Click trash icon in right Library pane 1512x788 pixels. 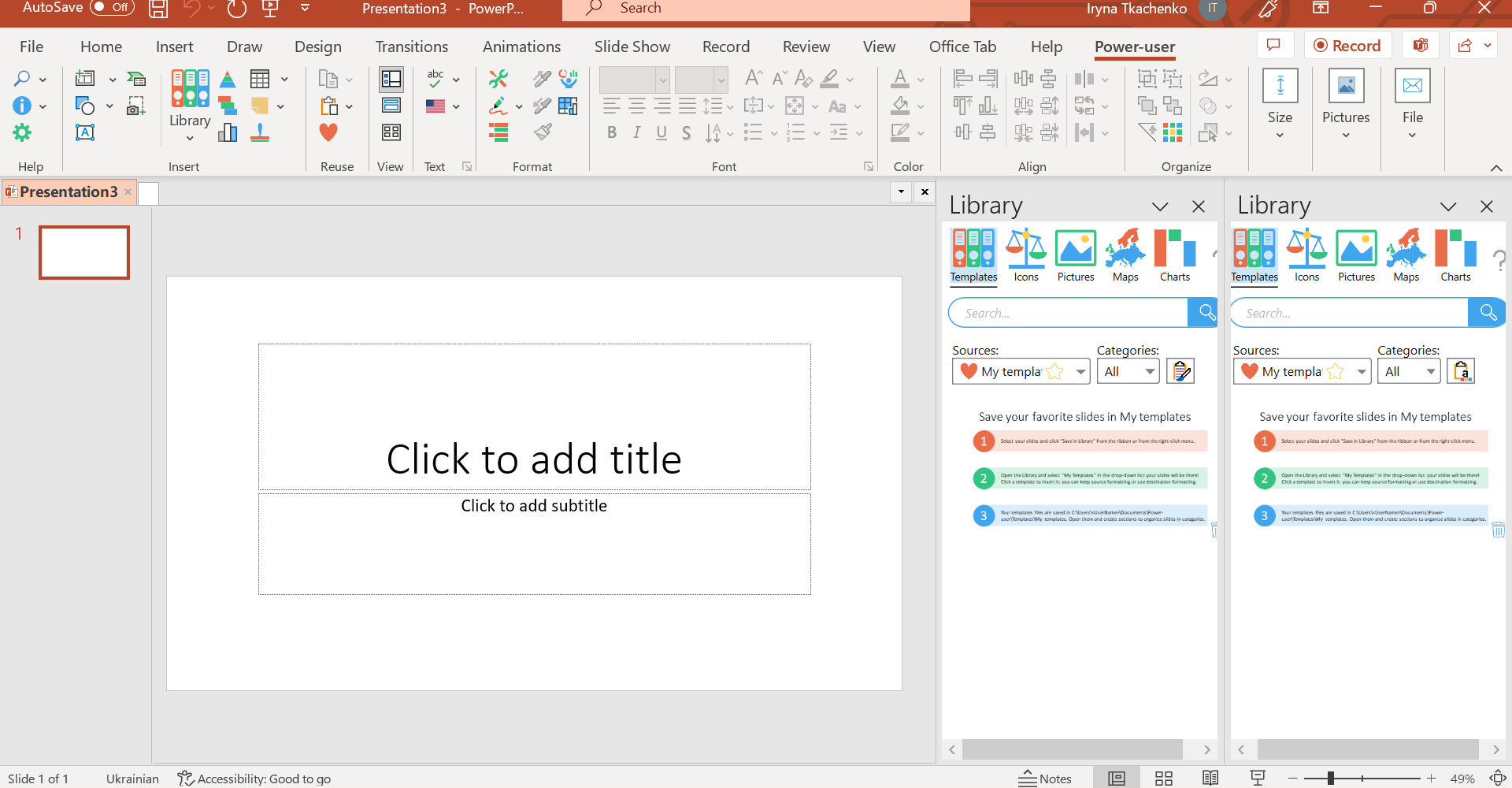coord(1498,530)
